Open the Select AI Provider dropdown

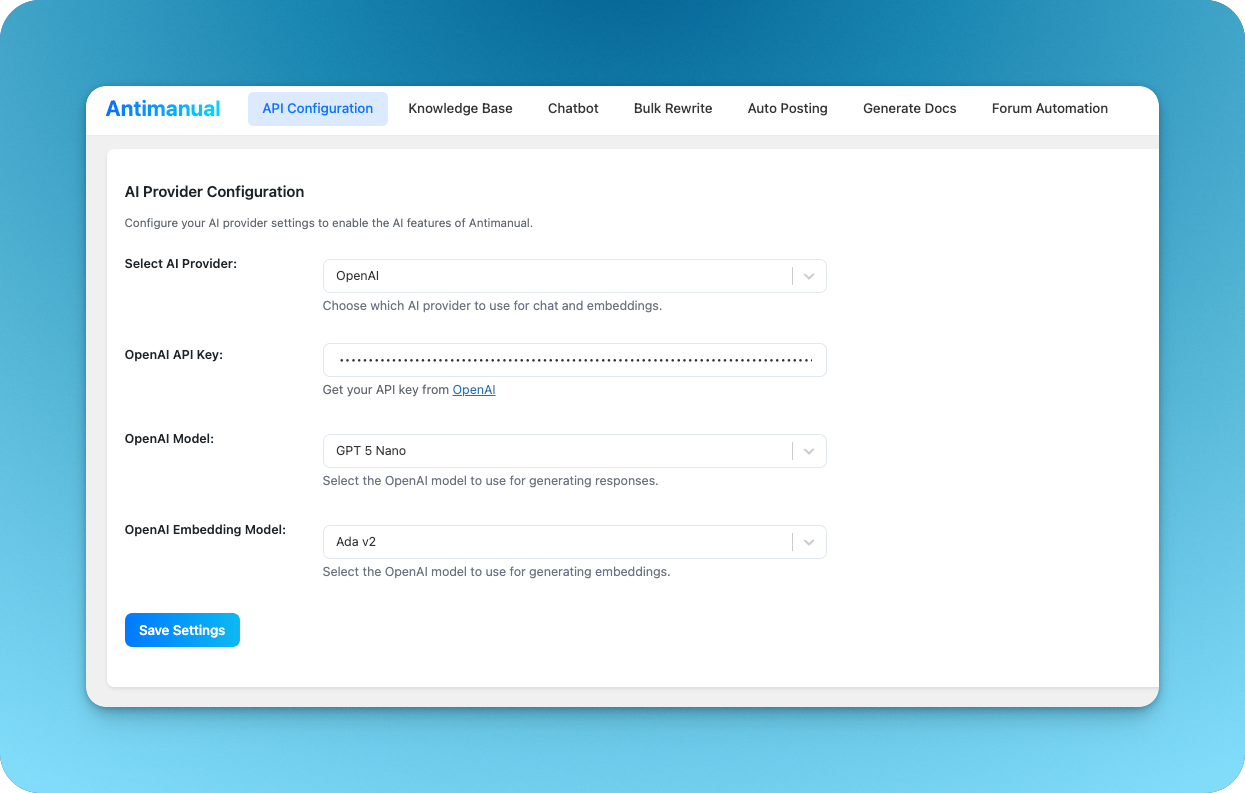point(574,276)
